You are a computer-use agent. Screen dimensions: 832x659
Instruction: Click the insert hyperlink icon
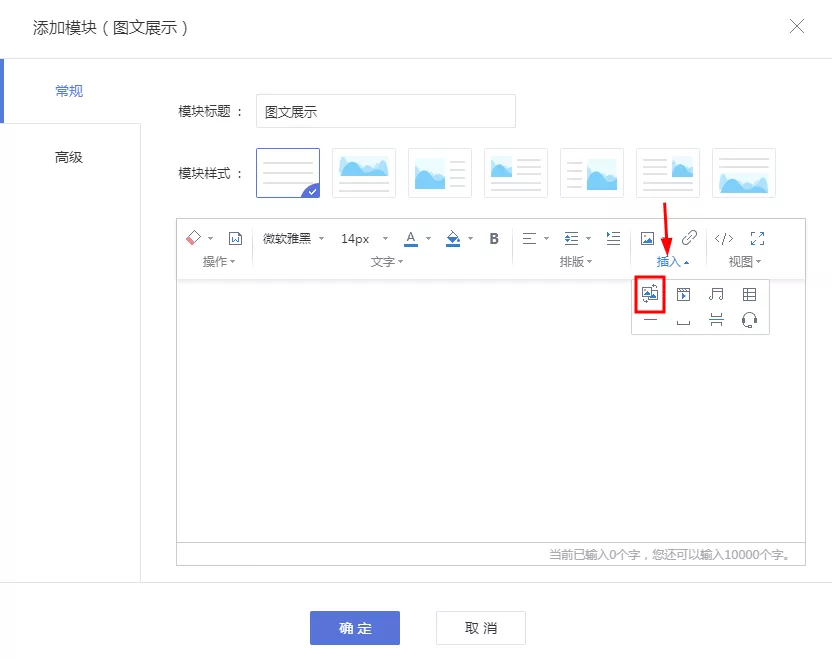point(689,238)
